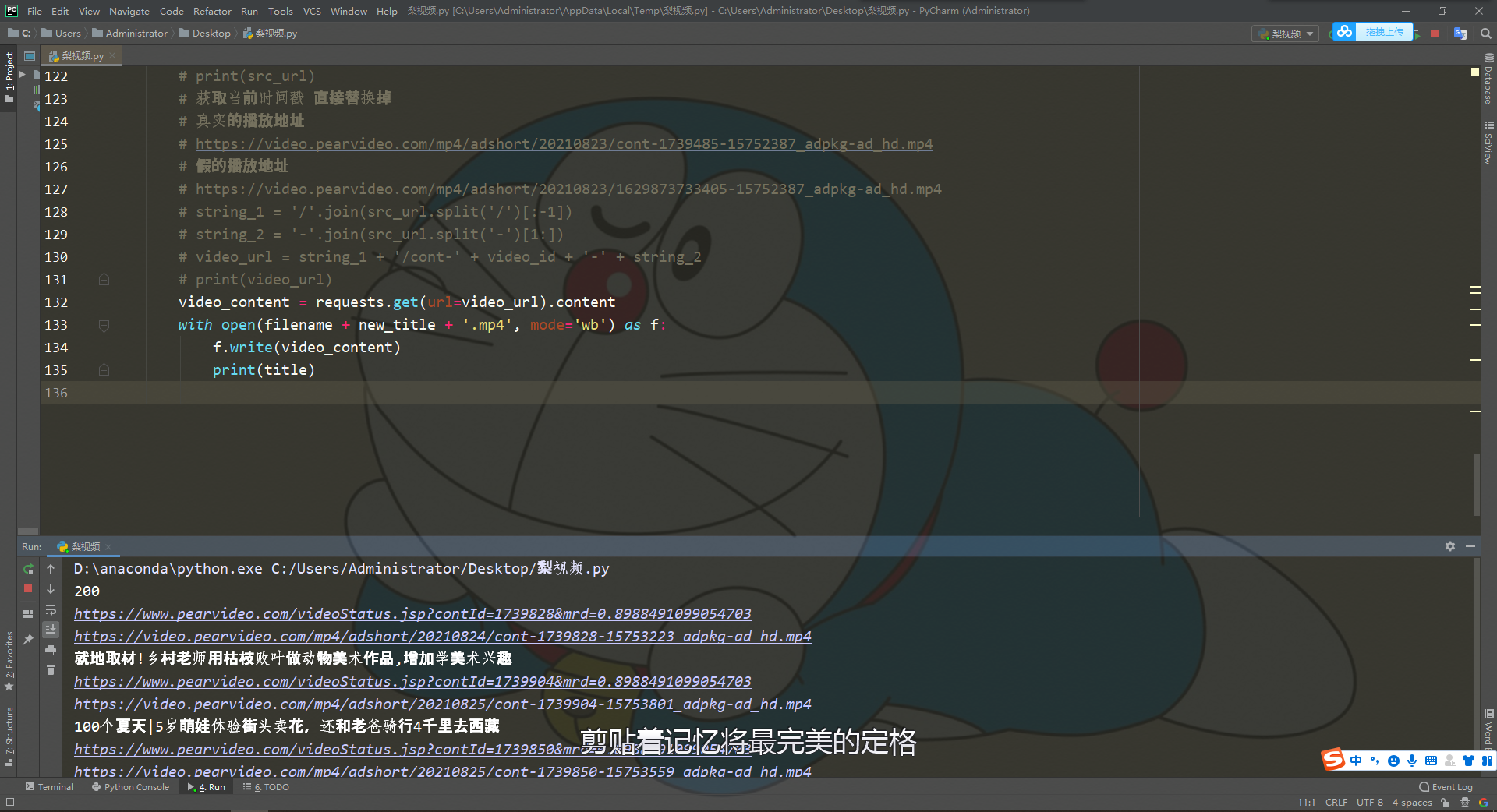Viewport: 1497px width, 812px height.
Task: Switch Sogou Chinese/English mode 中 icon
Action: (x=1356, y=761)
